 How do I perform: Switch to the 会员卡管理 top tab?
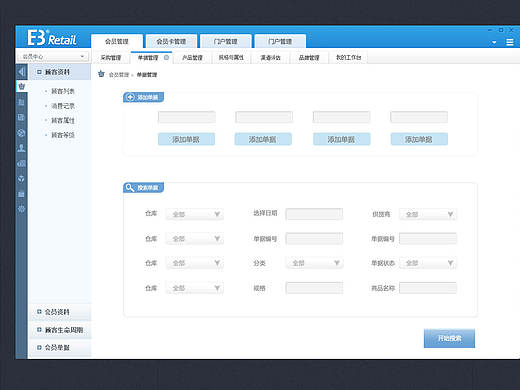[x=171, y=41]
